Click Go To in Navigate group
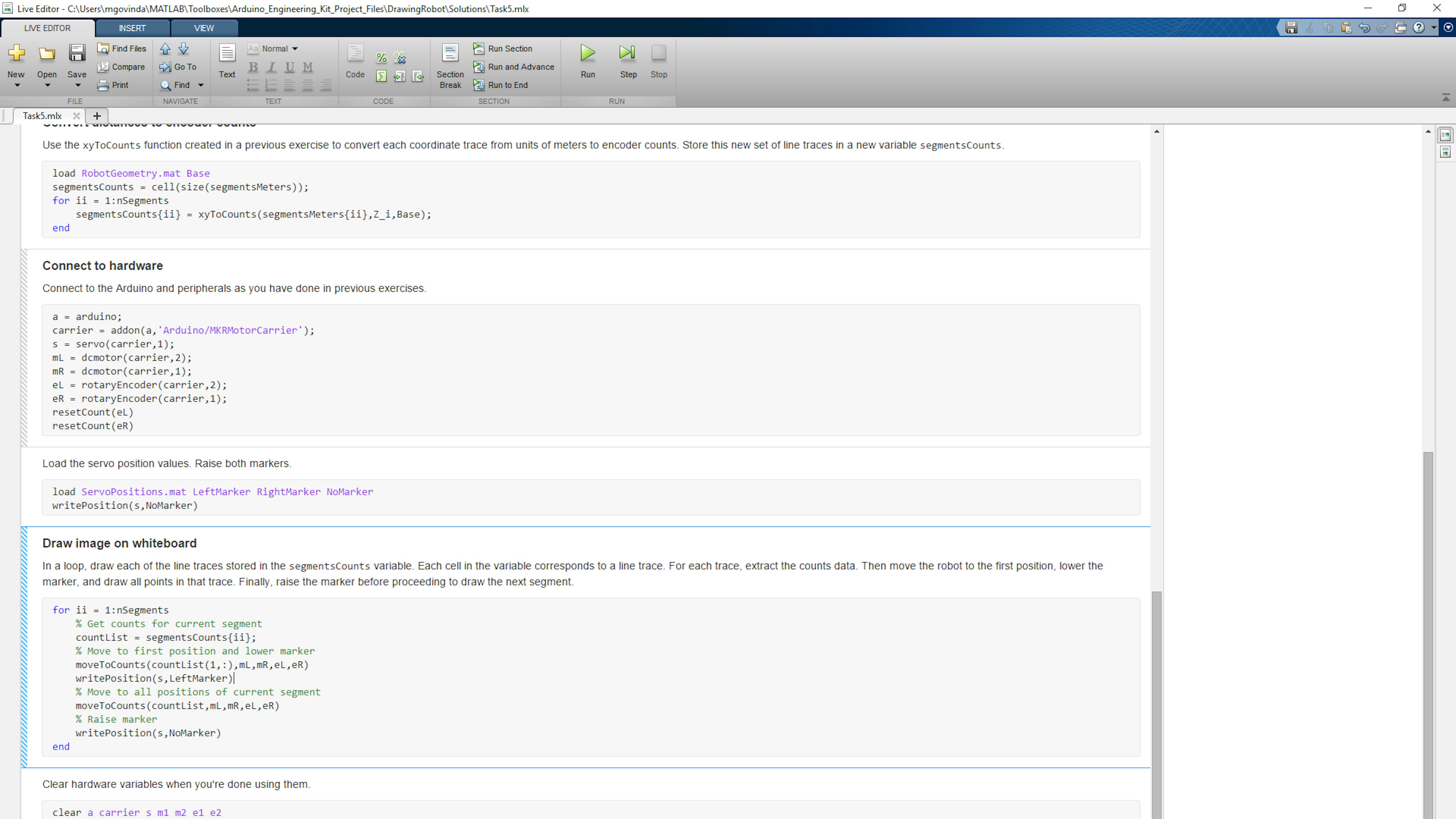Screen dimensions: 1456x819 (x=178, y=67)
